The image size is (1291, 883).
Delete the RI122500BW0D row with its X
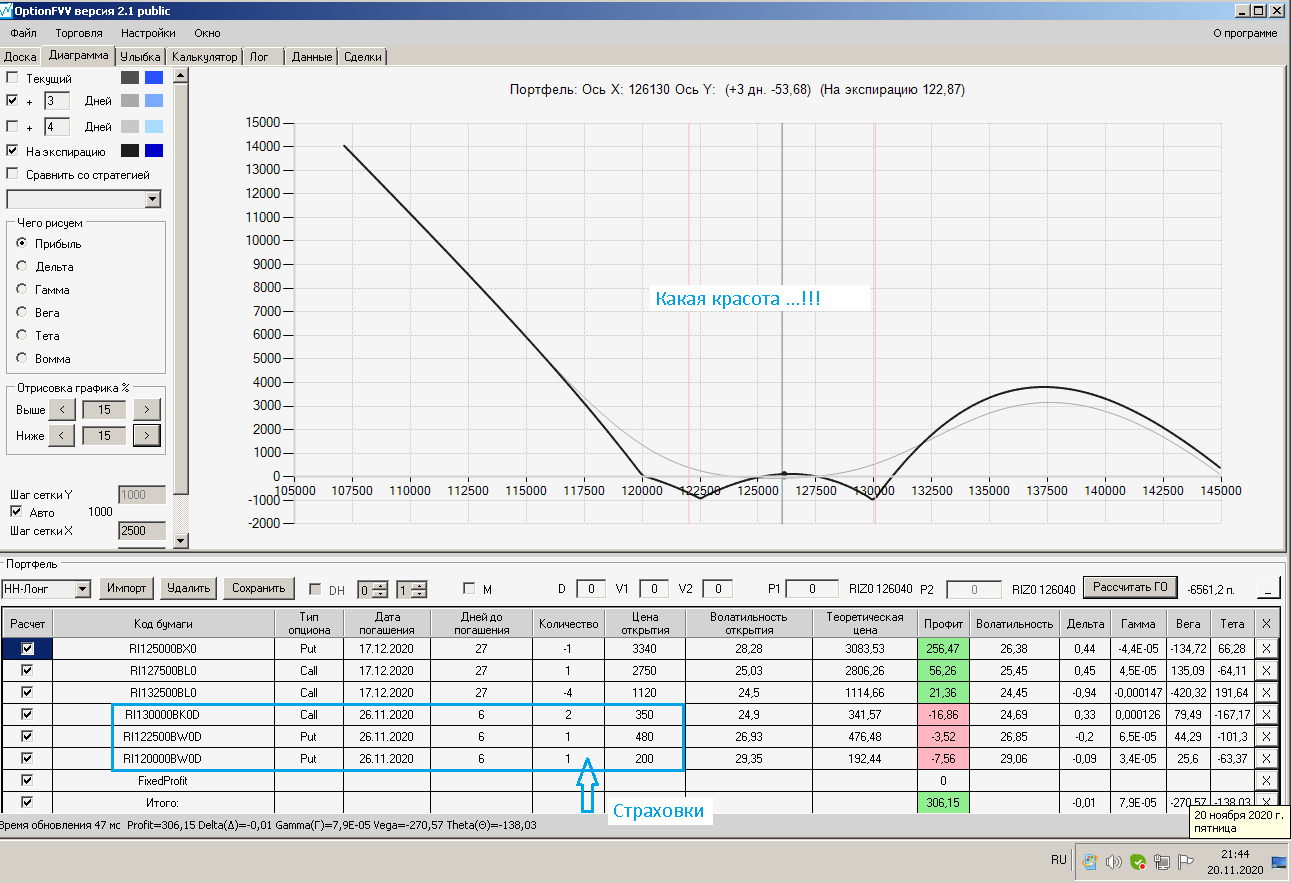coord(1267,736)
